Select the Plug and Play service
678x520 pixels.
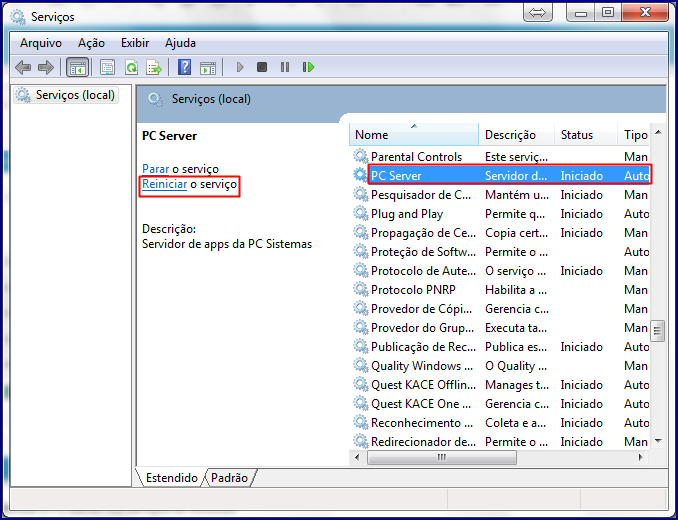coord(407,214)
